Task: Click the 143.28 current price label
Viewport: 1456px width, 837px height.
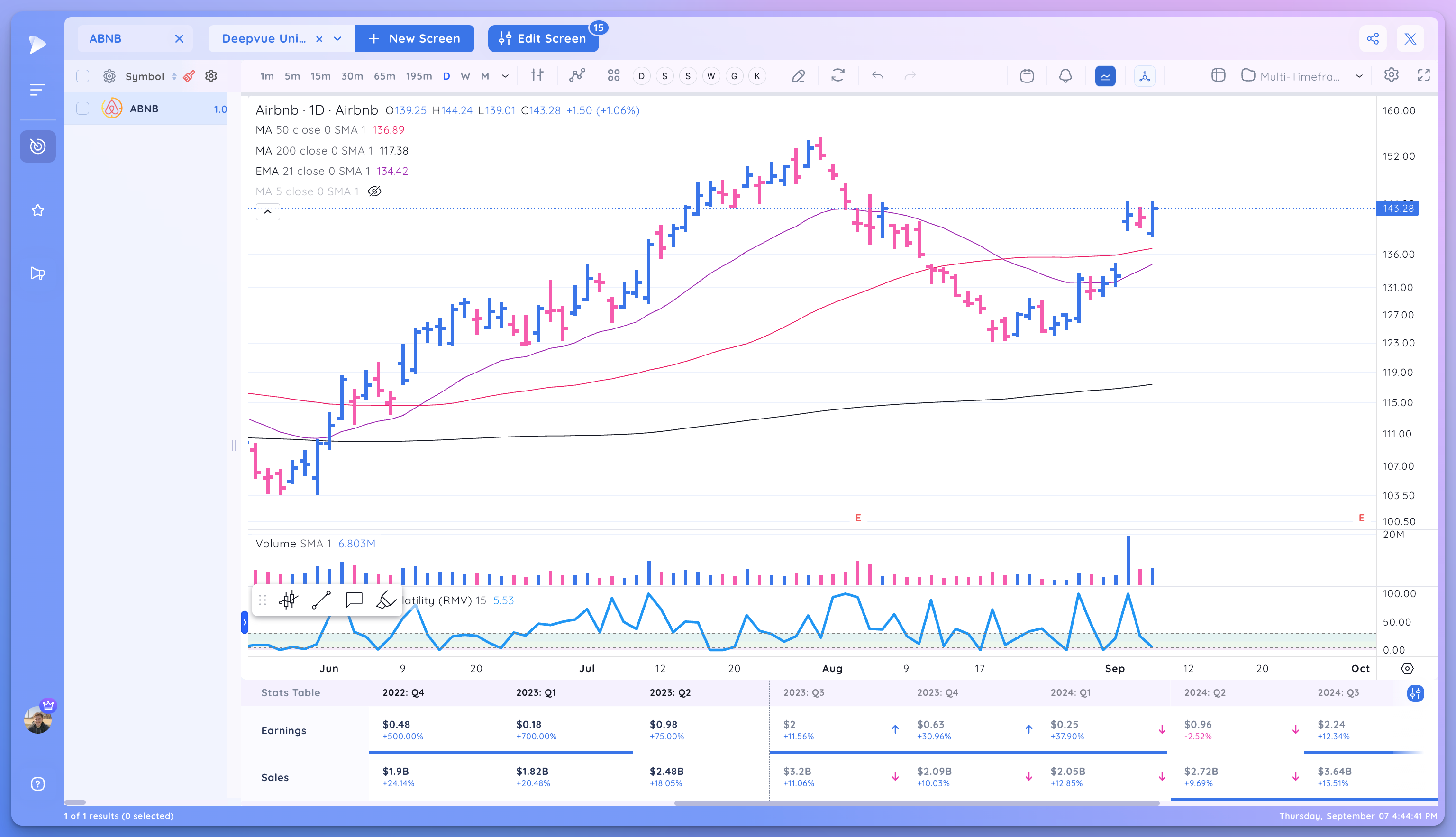Action: pyautogui.click(x=1397, y=208)
